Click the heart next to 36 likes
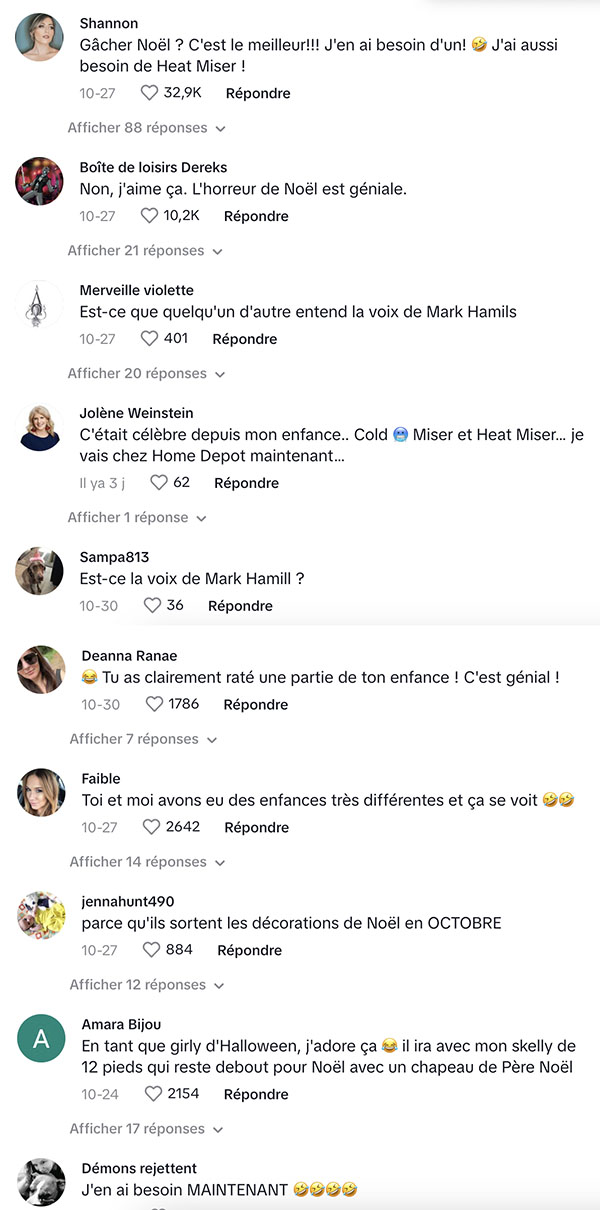The width and height of the screenshot is (600, 1210). [x=152, y=606]
